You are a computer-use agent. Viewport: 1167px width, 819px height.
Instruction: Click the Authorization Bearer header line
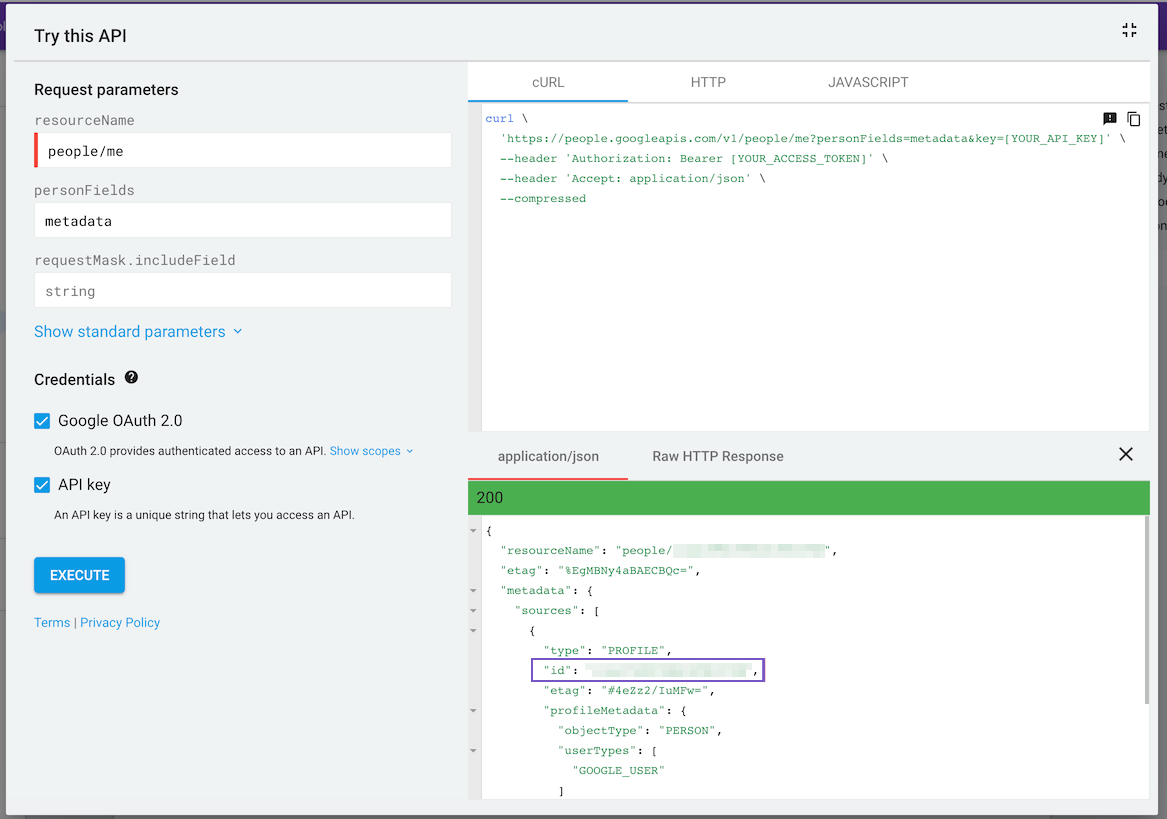pyautogui.click(x=694, y=159)
